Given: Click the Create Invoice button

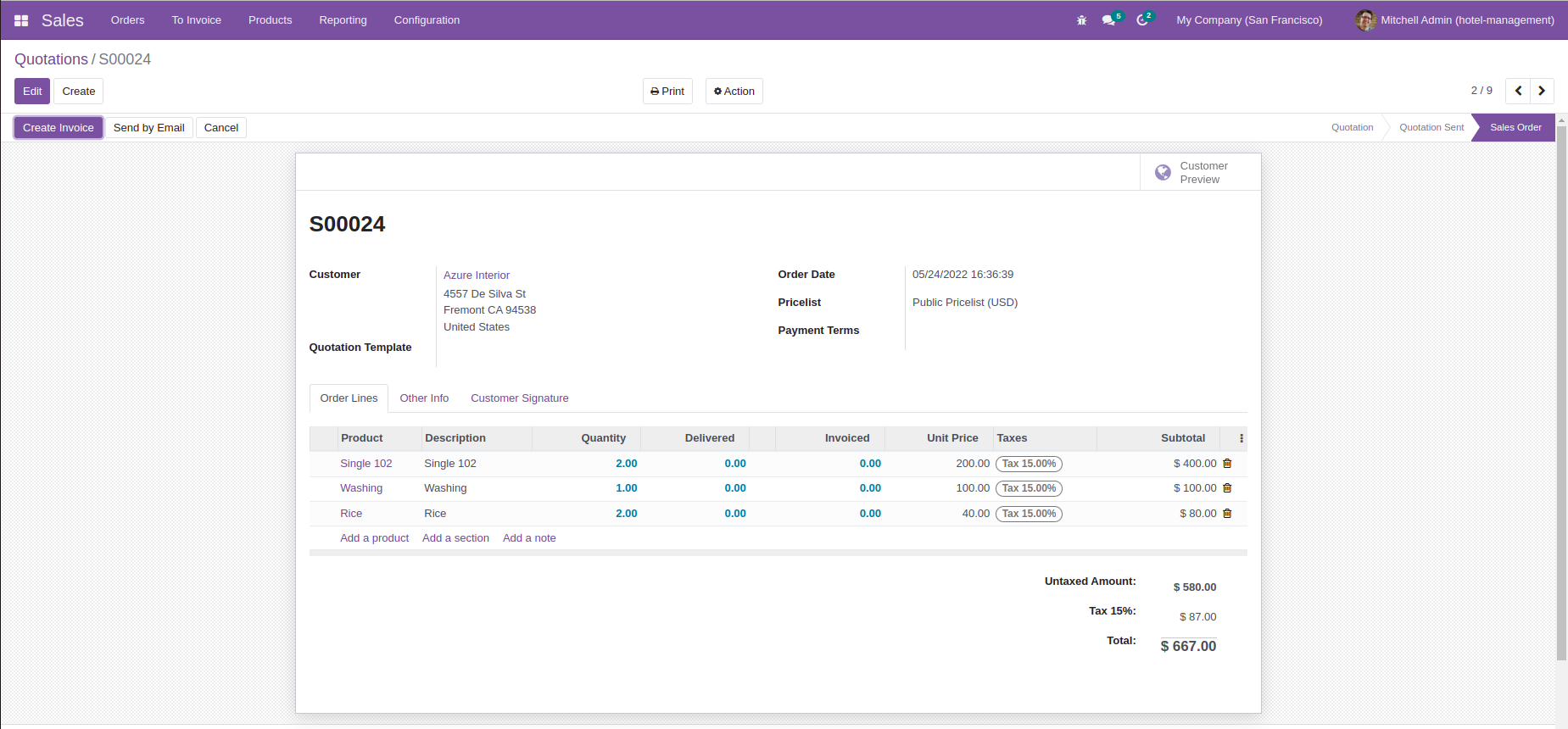Looking at the screenshot, I should (59, 128).
